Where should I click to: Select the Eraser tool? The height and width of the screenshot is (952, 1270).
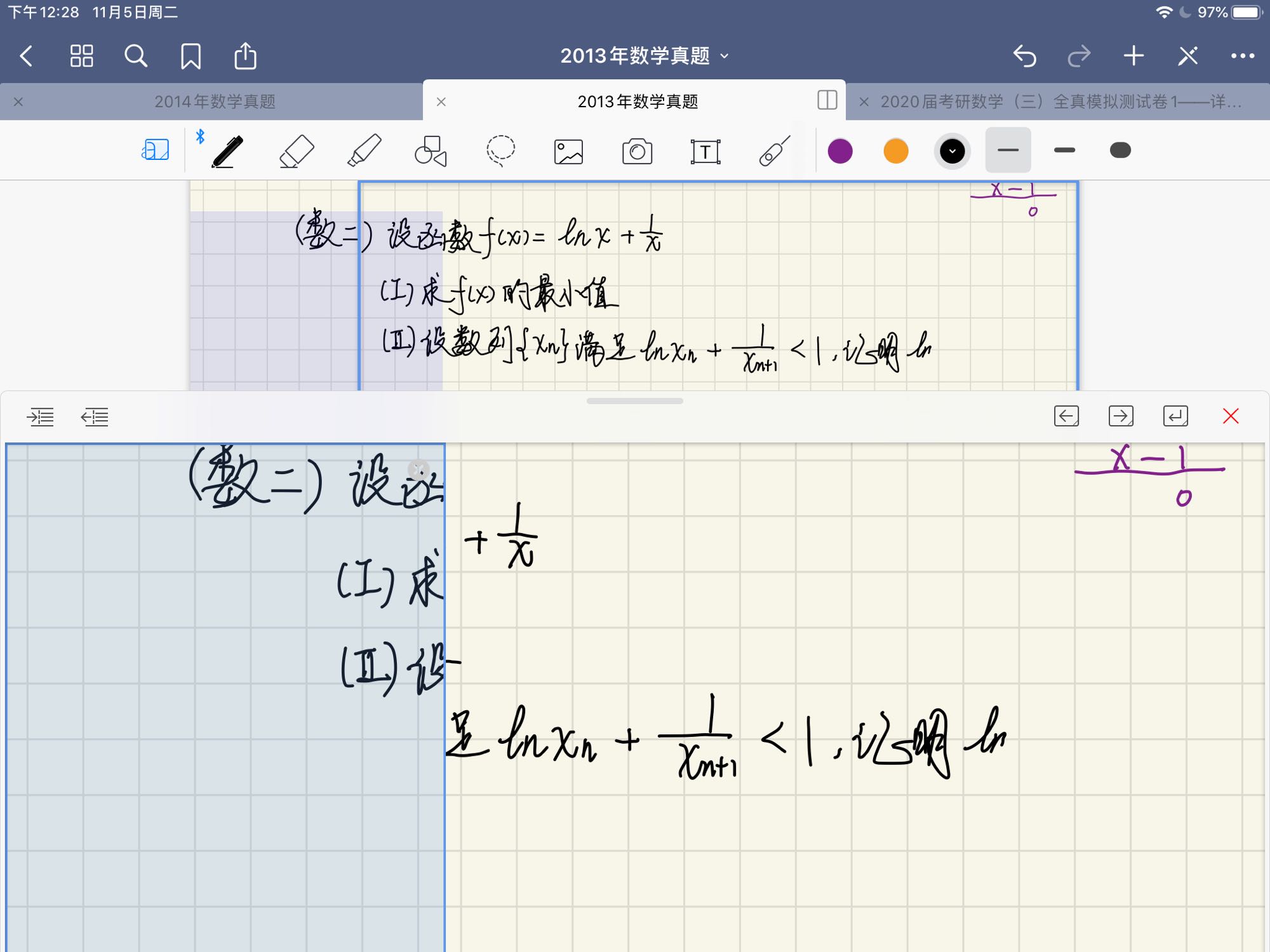click(x=297, y=151)
